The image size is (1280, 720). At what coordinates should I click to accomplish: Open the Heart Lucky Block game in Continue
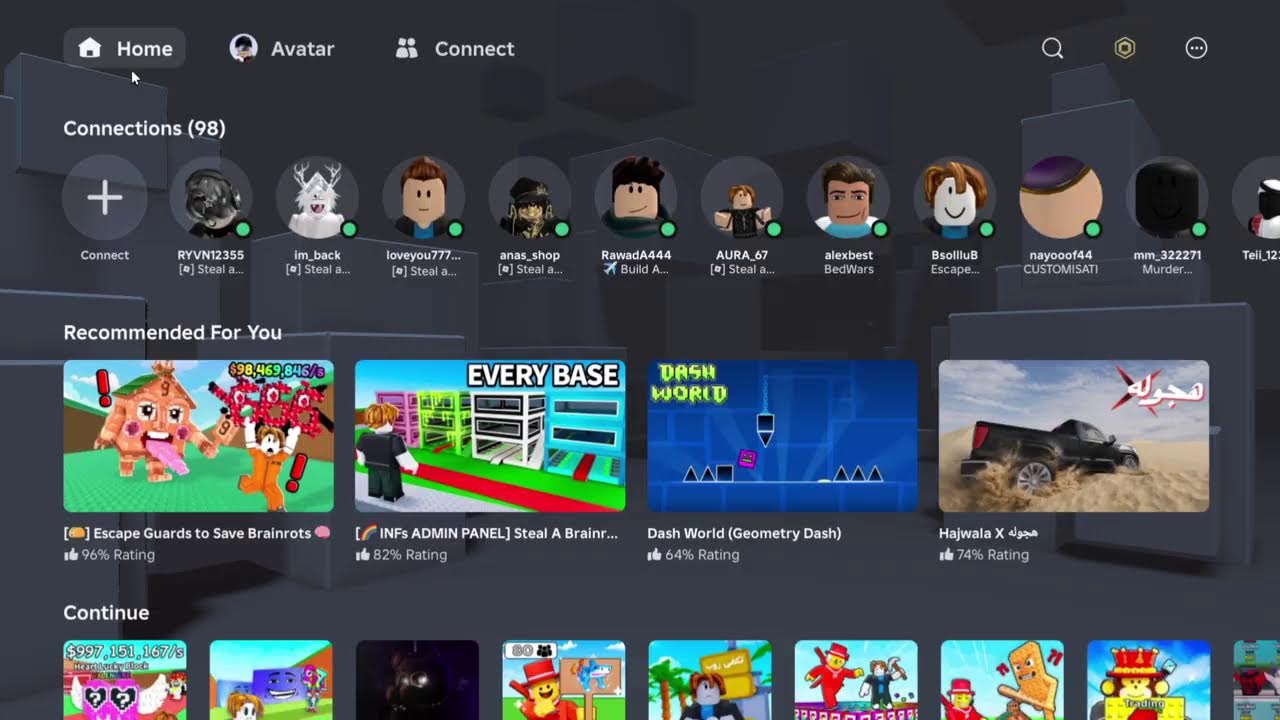pyautogui.click(x=125, y=680)
